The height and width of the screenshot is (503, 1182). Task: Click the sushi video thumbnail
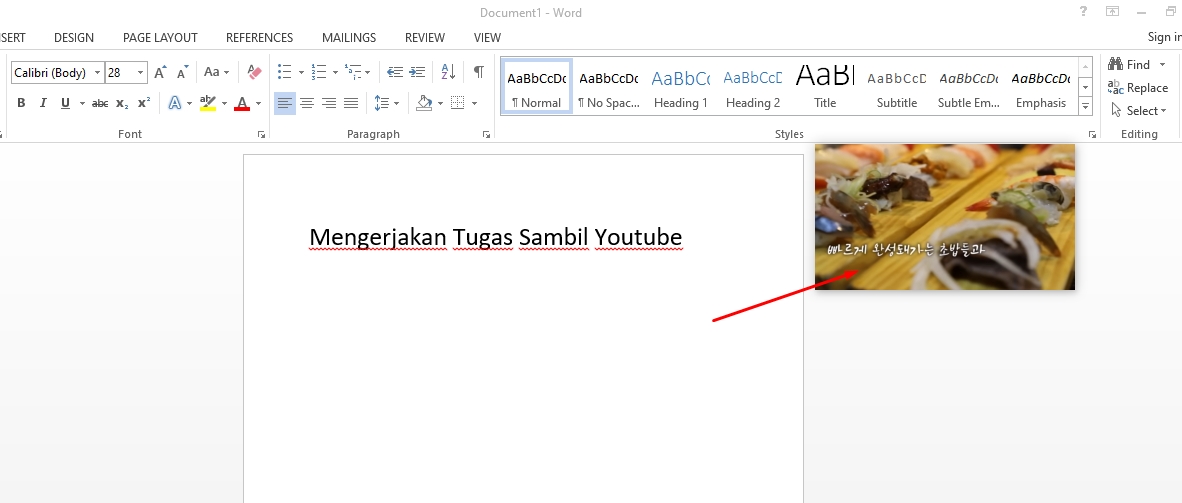(945, 216)
